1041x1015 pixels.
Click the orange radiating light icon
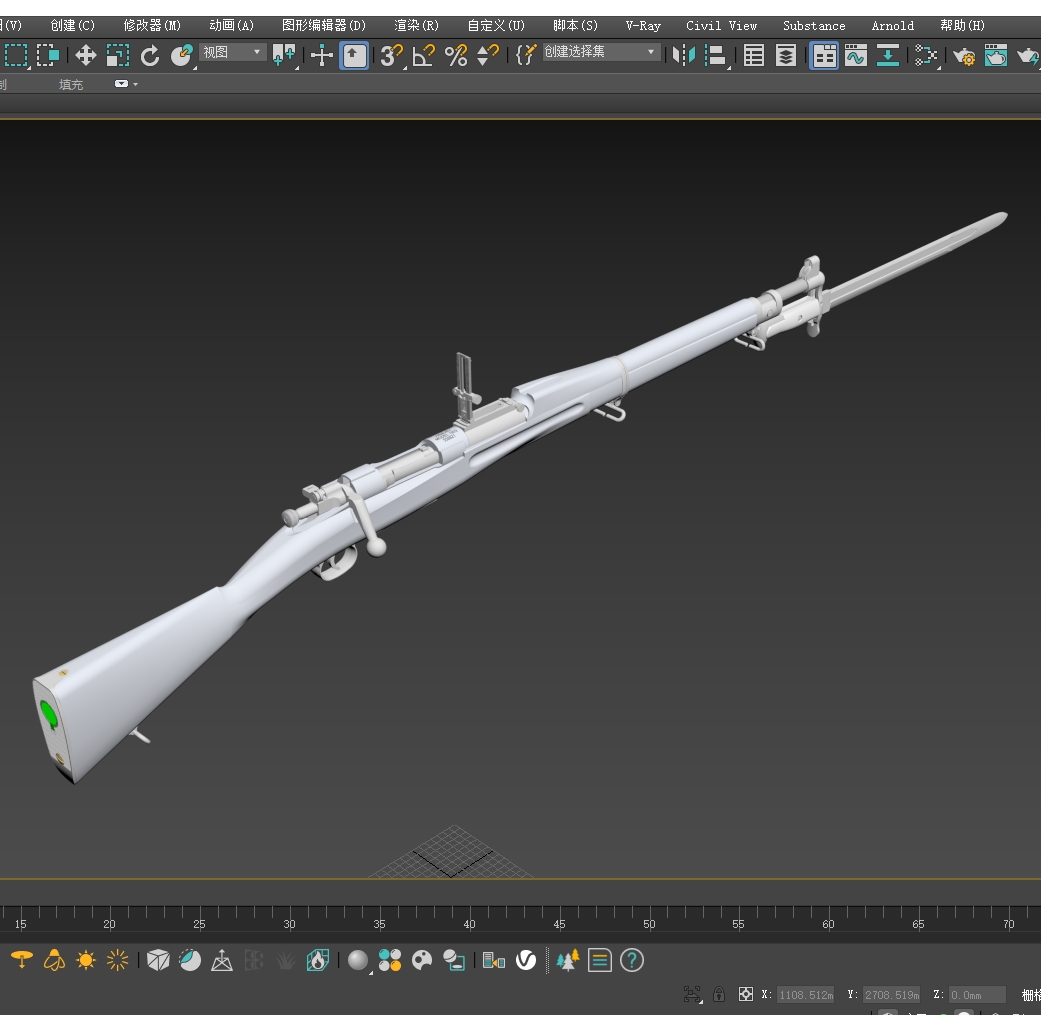click(x=118, y=960)
